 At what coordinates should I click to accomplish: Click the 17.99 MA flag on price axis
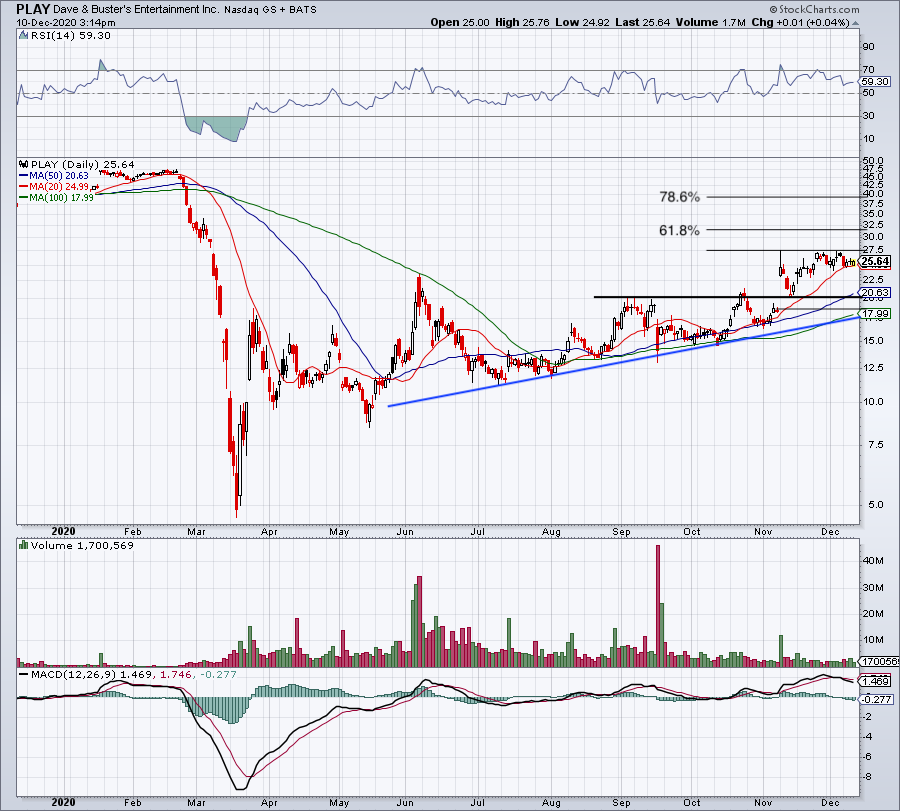876,313
